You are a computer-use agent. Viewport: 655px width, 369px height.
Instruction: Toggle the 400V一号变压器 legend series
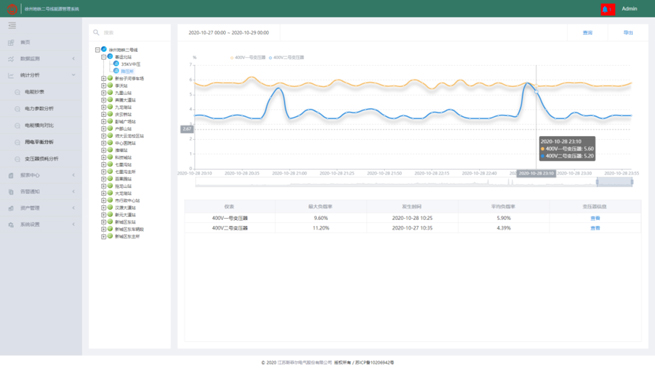point(248,58)
